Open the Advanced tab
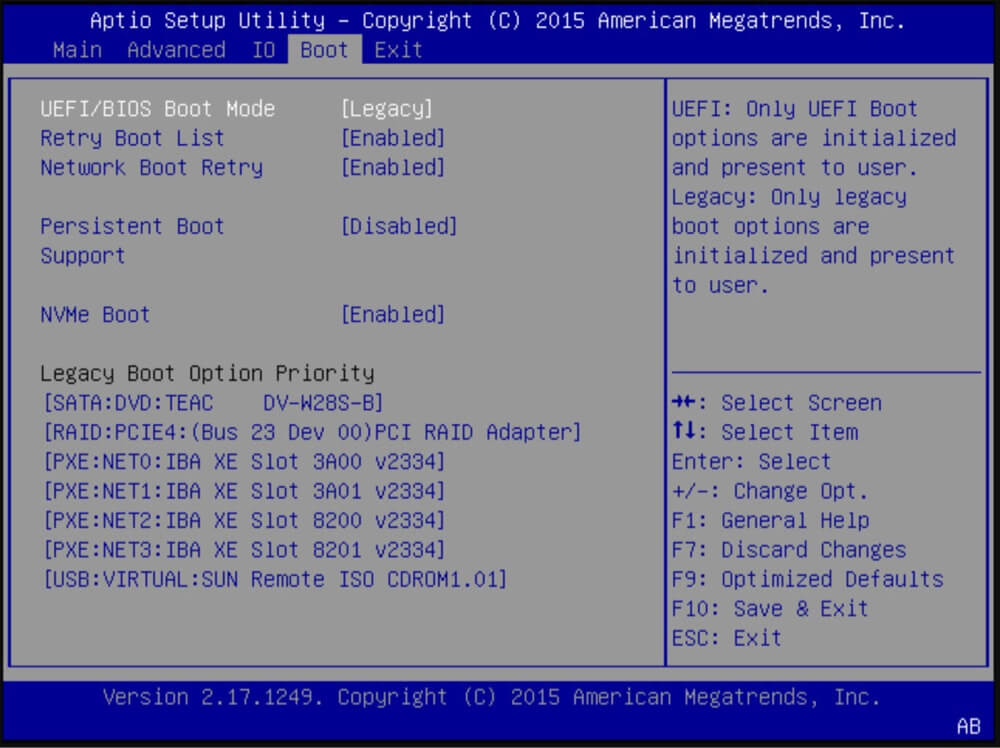This screenshot has height=748, width=1000. click(176, 50)
